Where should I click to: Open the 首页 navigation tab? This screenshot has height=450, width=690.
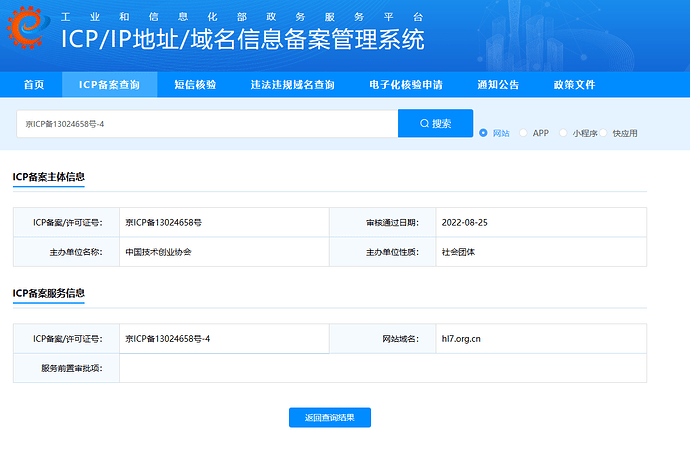[34, 84]
